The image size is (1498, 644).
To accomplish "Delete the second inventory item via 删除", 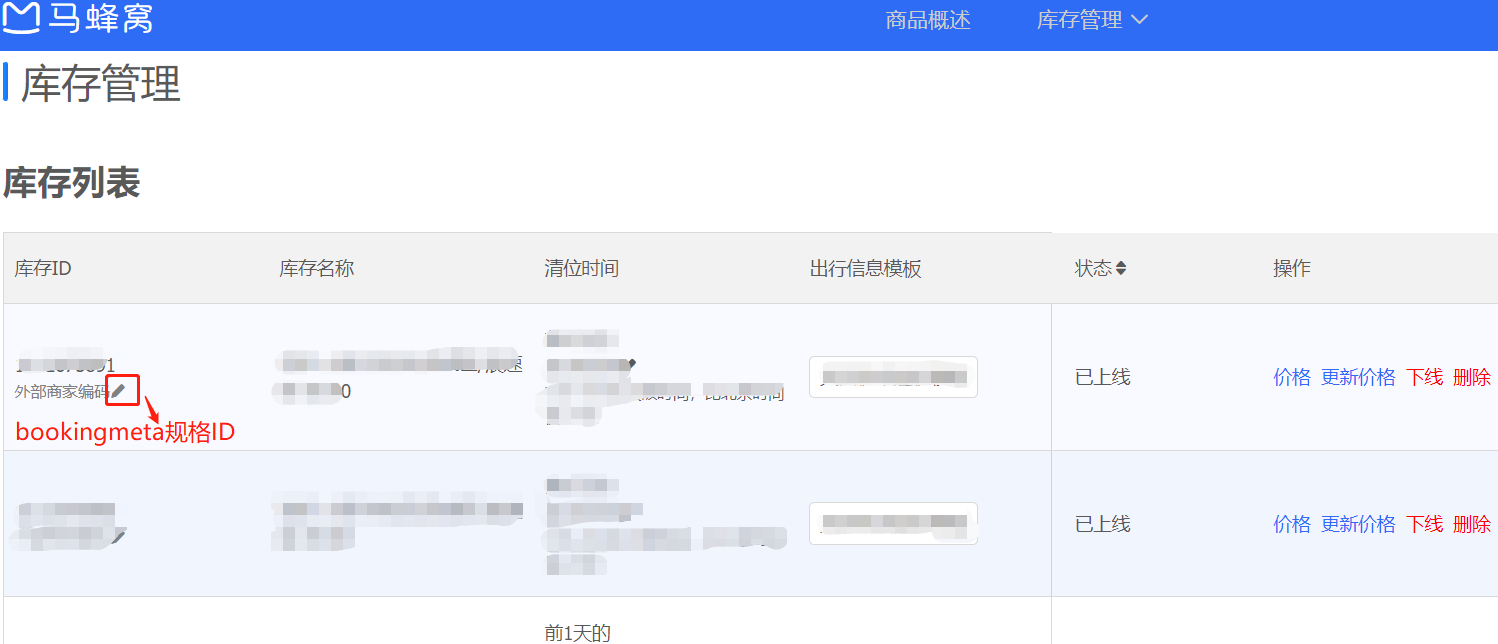I will 1471,524.
